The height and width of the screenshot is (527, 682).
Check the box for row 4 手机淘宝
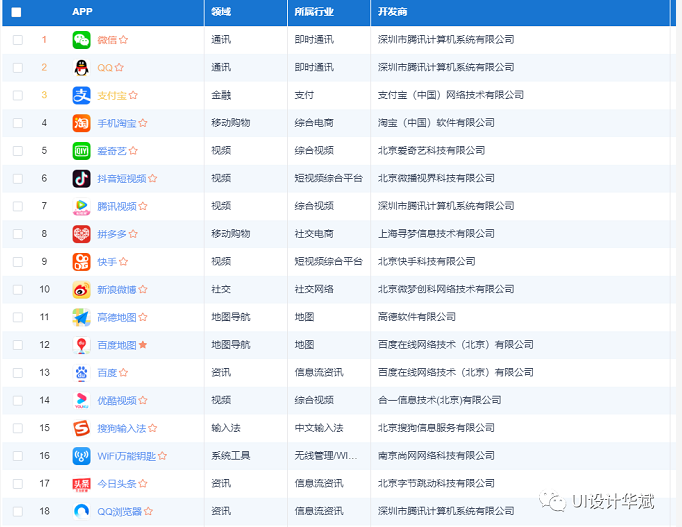[18, 123]
